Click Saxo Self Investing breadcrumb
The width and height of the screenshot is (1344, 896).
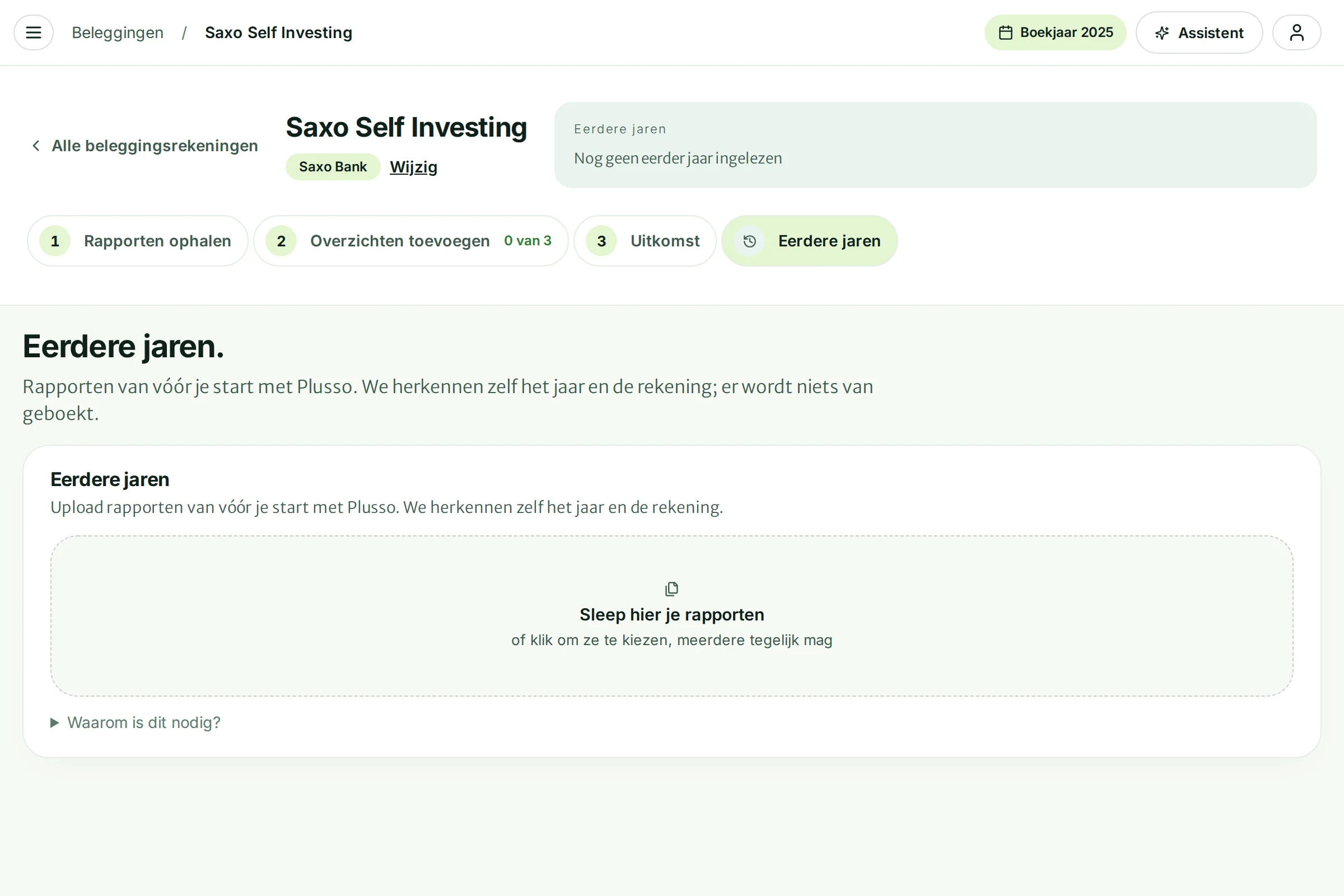pyautogui.click(x=278, y=32)
